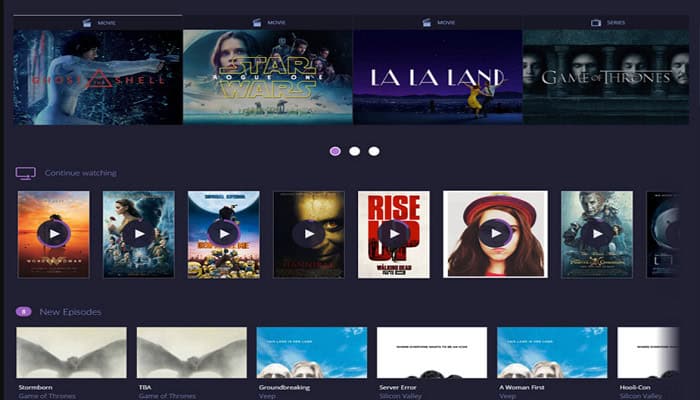Click the Groundbreaking episode title
Image resolution: width=700 pixels, height=400 pixels.
pos(284,388)
